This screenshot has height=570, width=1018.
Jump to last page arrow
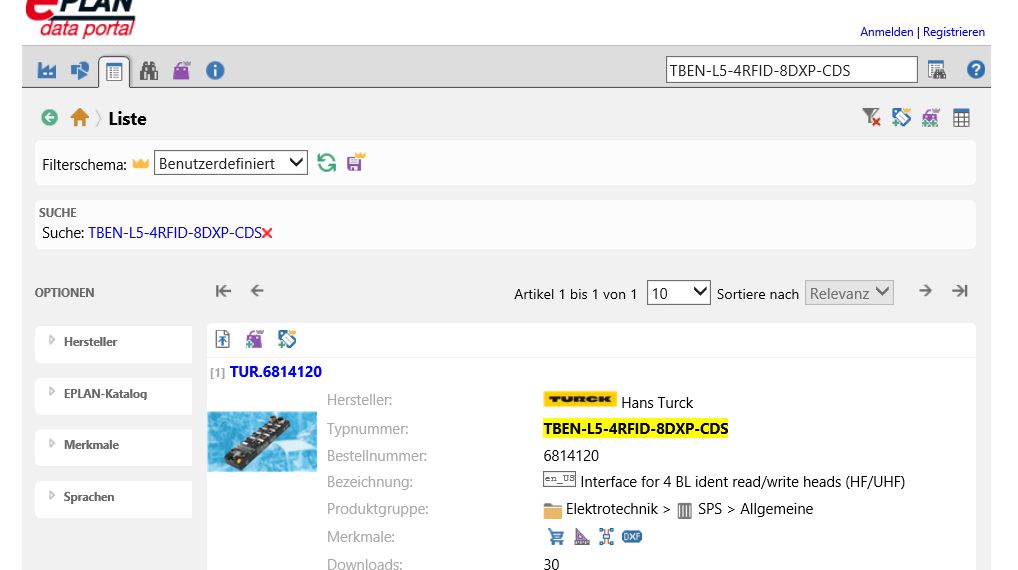click(x=960, y=291)
